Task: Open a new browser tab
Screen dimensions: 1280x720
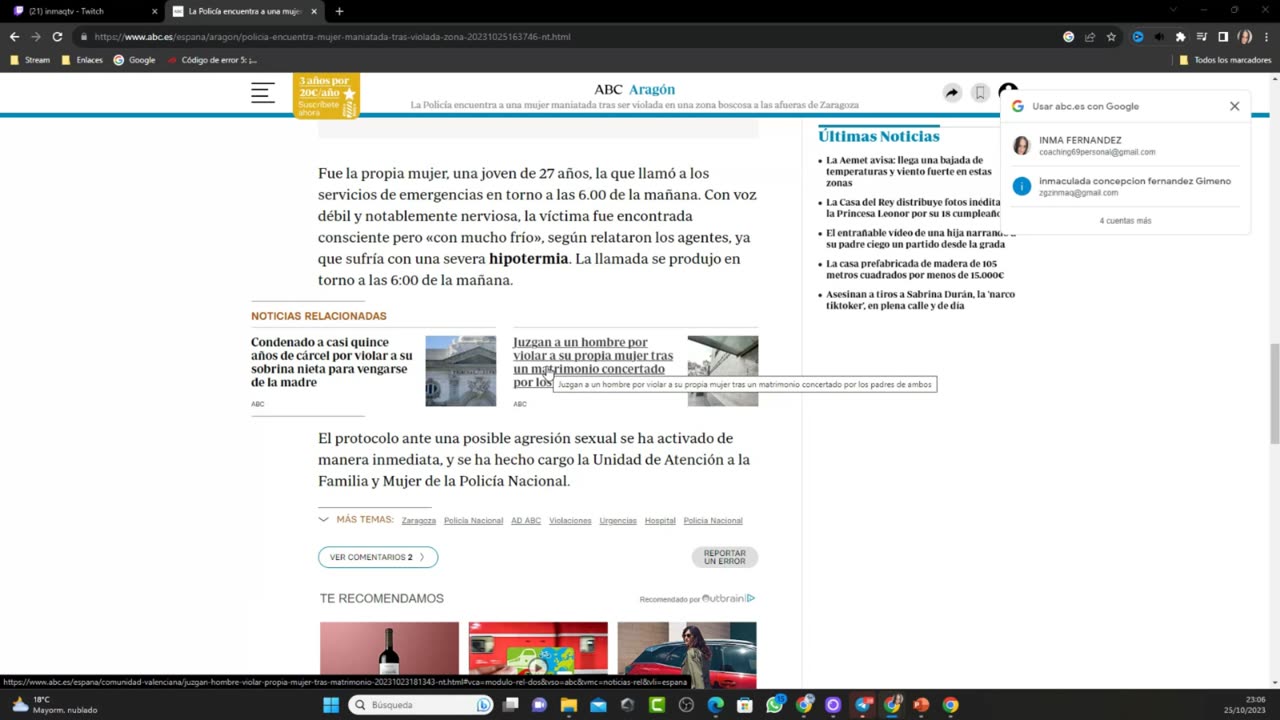Action: pyautogui.click(x=339, y=11)
